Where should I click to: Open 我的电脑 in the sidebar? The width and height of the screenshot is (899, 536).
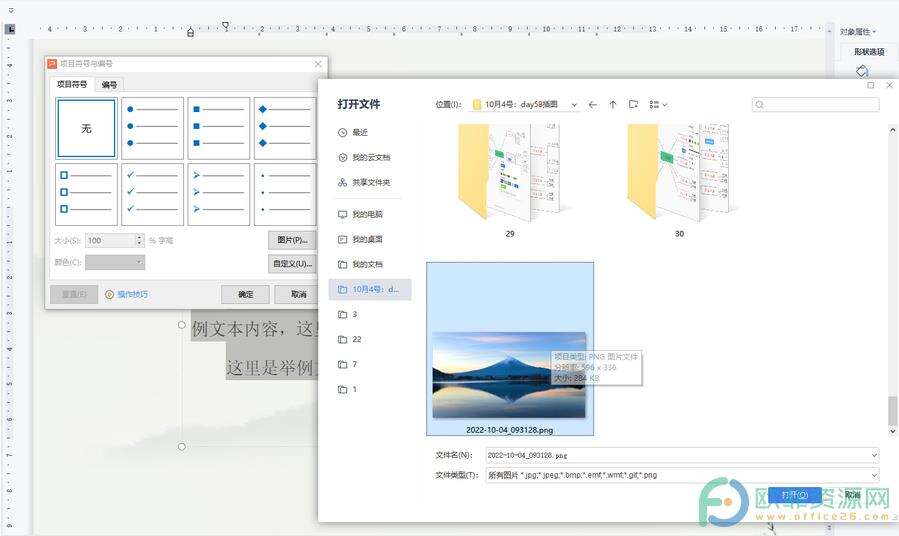[370, 214]
